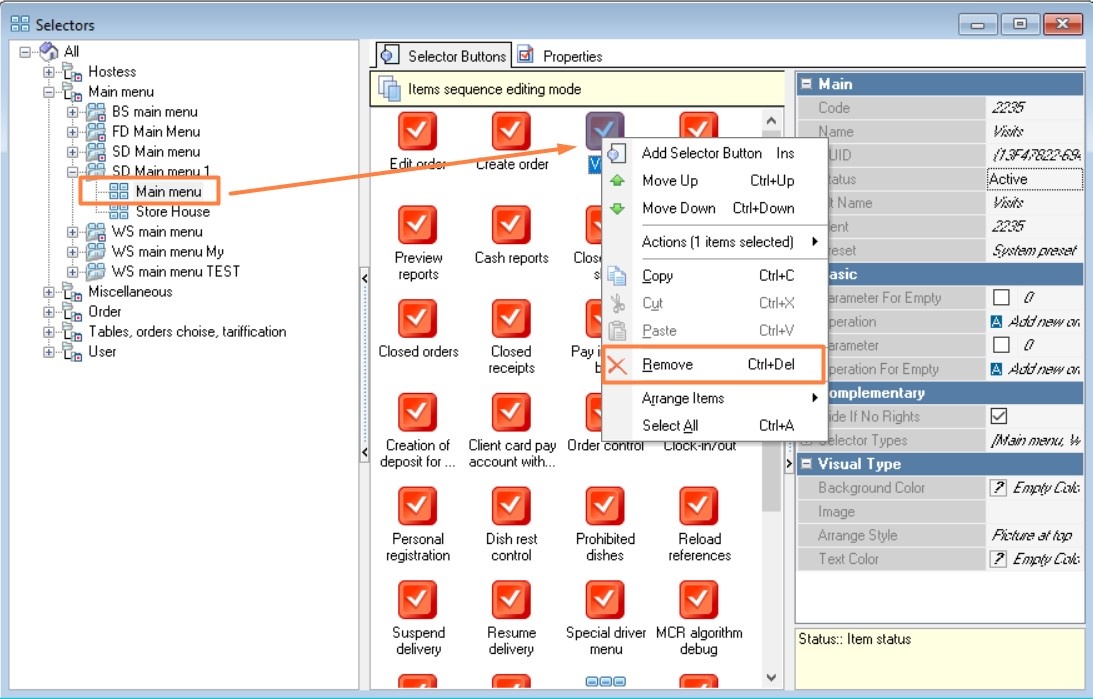Image resolution: width=1093 pixels, height=699 pixels.
Task: Toggle the Parameter checkbox in Basic section
Action: 1001,345
